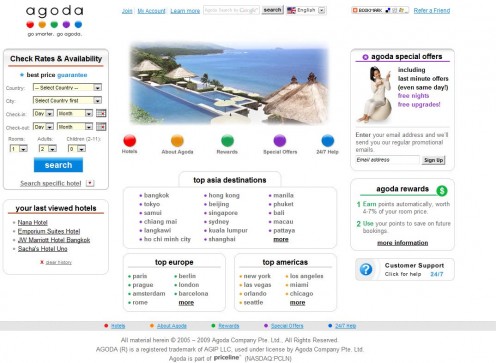The height and width of the screenshot is (363, 496).
Task: Open the check-in calendar picker icon
Action: tap(101, 113)
